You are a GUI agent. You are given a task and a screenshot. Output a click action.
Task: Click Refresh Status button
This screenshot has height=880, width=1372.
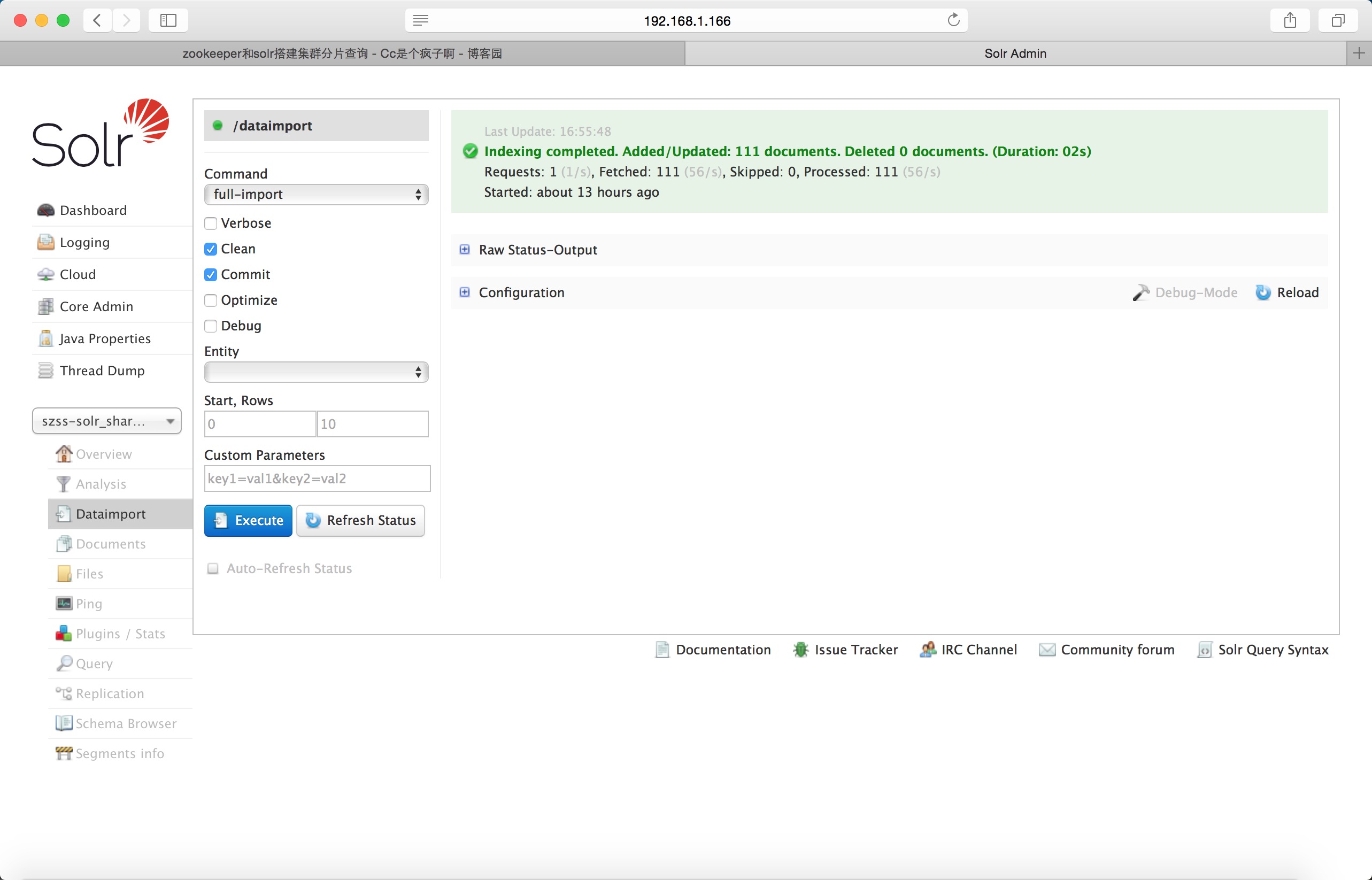360,521
